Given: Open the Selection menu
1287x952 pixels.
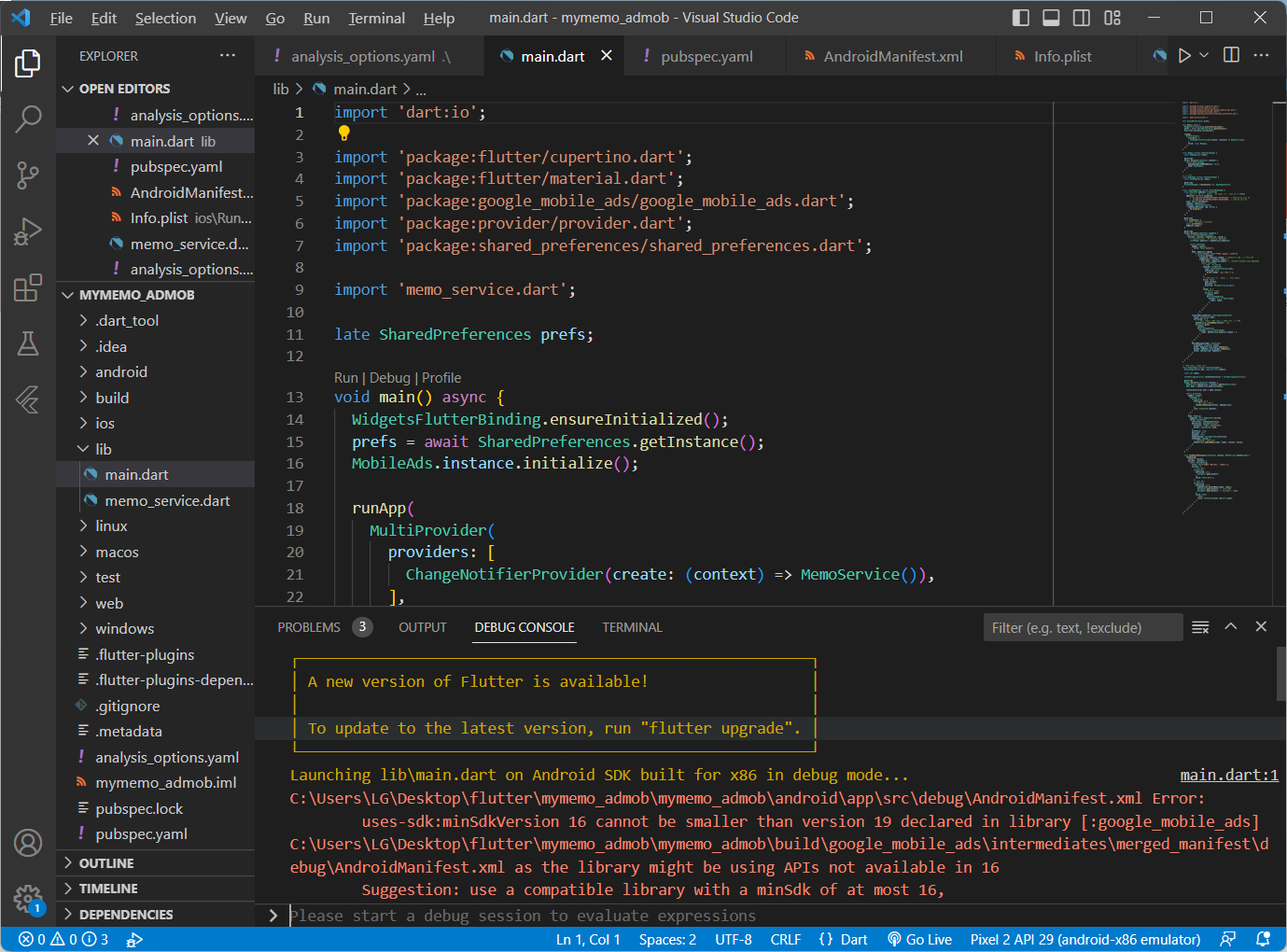Looking at the screenshot, I should (165, 18).
